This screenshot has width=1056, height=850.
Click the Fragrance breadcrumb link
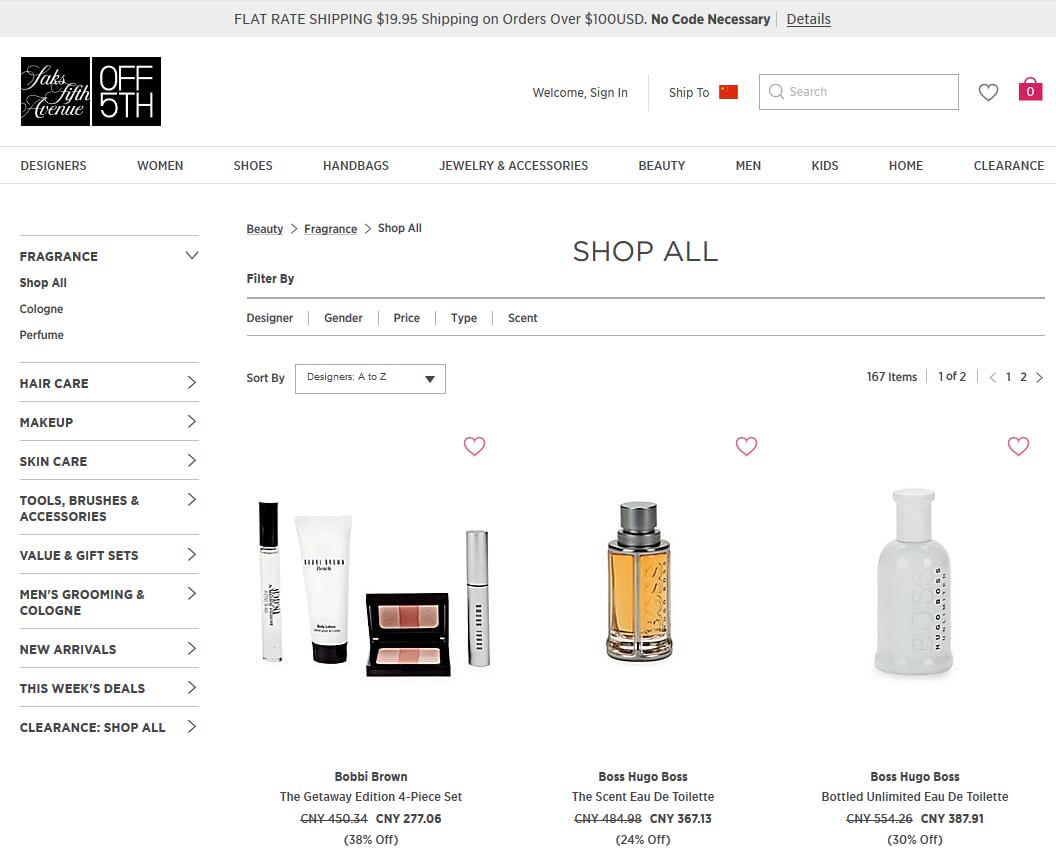click(331, 229)
